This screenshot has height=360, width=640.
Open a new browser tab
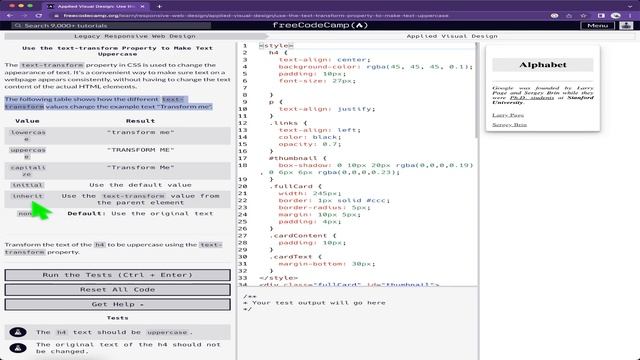point(159,6)
